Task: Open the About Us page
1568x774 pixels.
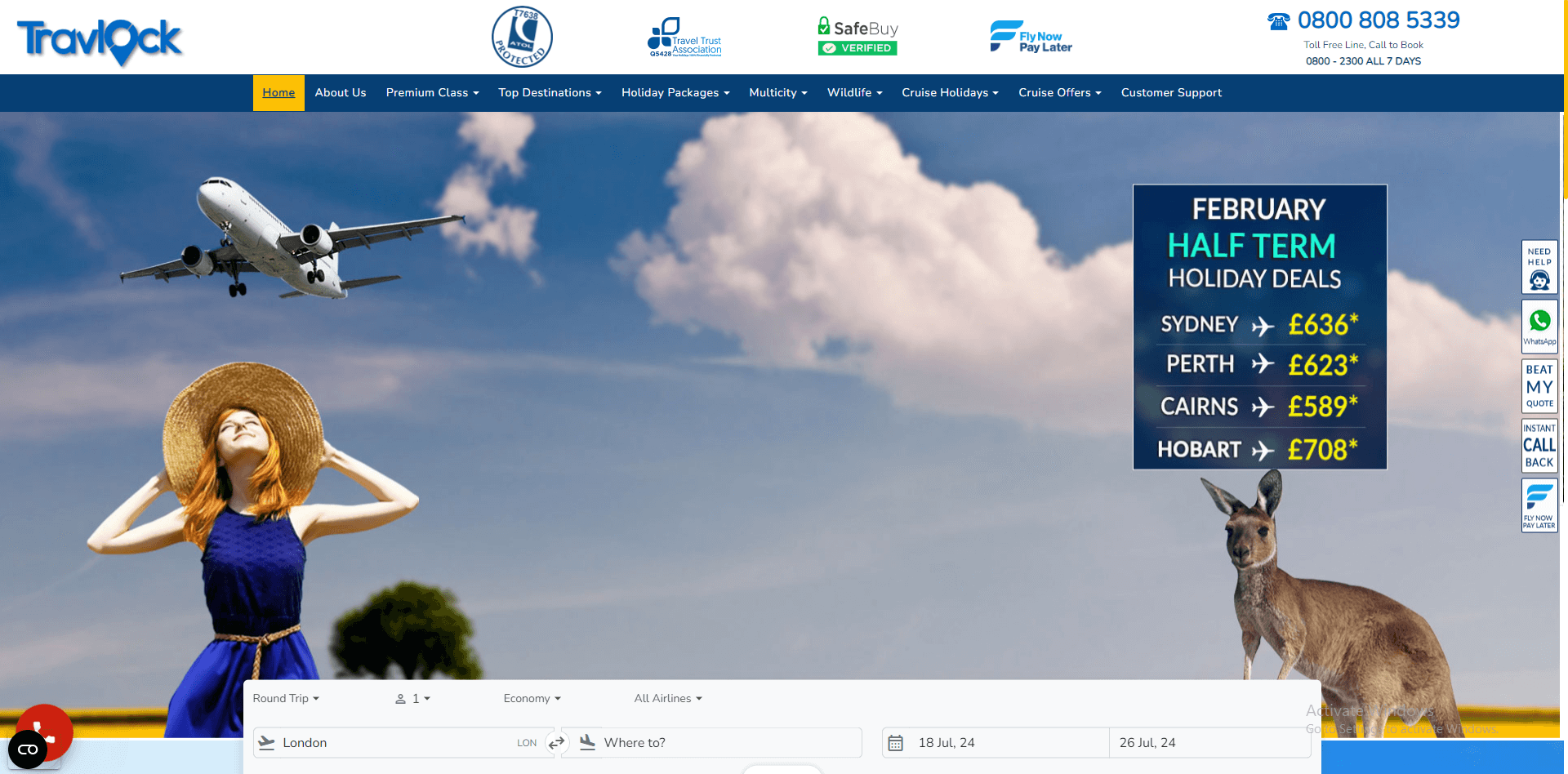Action: 341,93
